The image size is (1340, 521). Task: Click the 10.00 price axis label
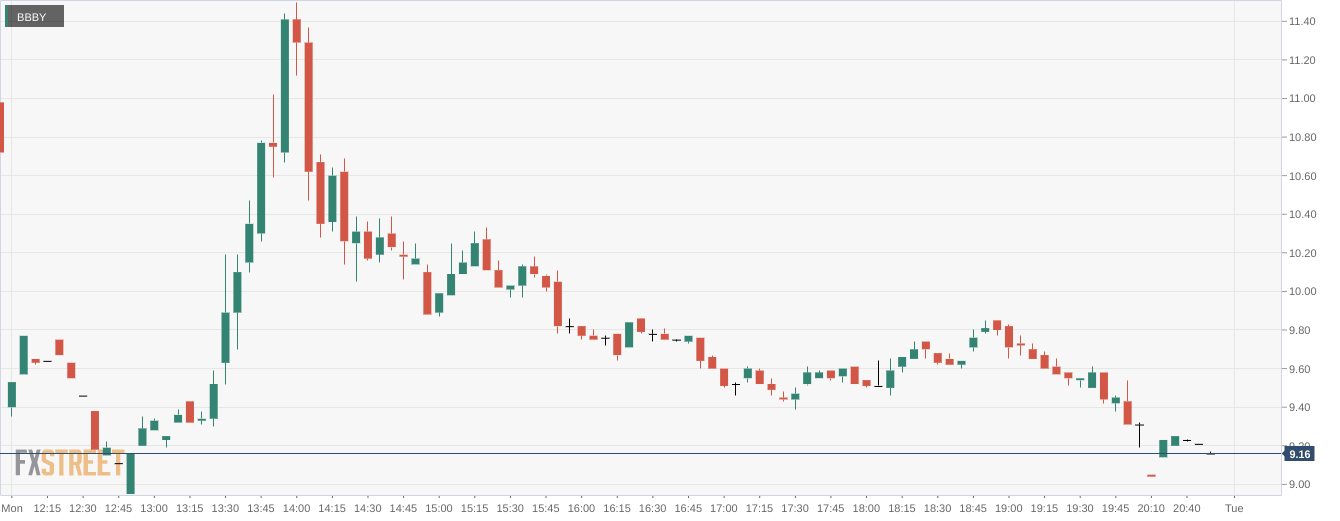[x=1301, y=292]
